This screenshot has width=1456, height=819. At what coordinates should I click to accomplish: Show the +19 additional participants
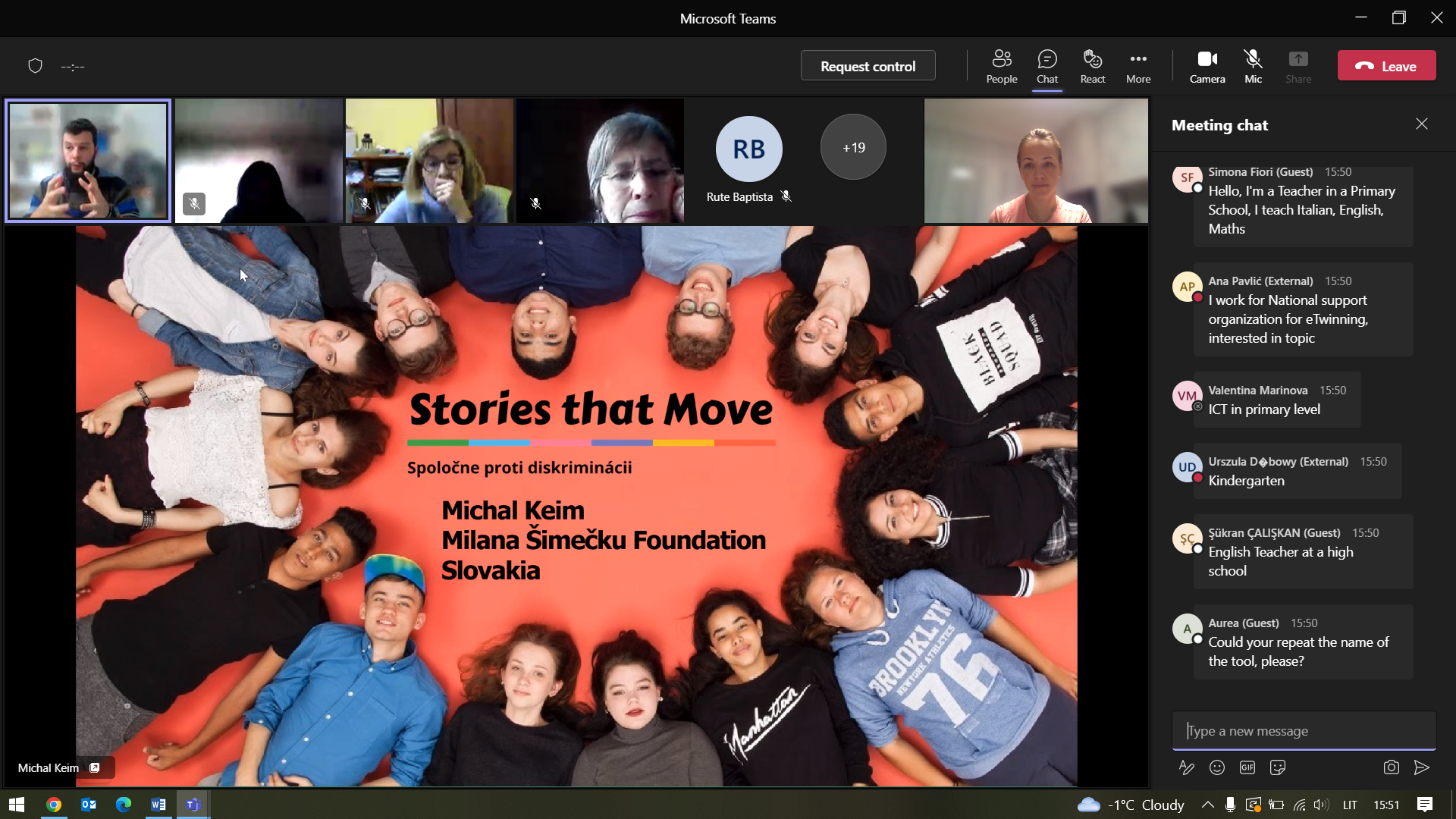pos(853,147)
